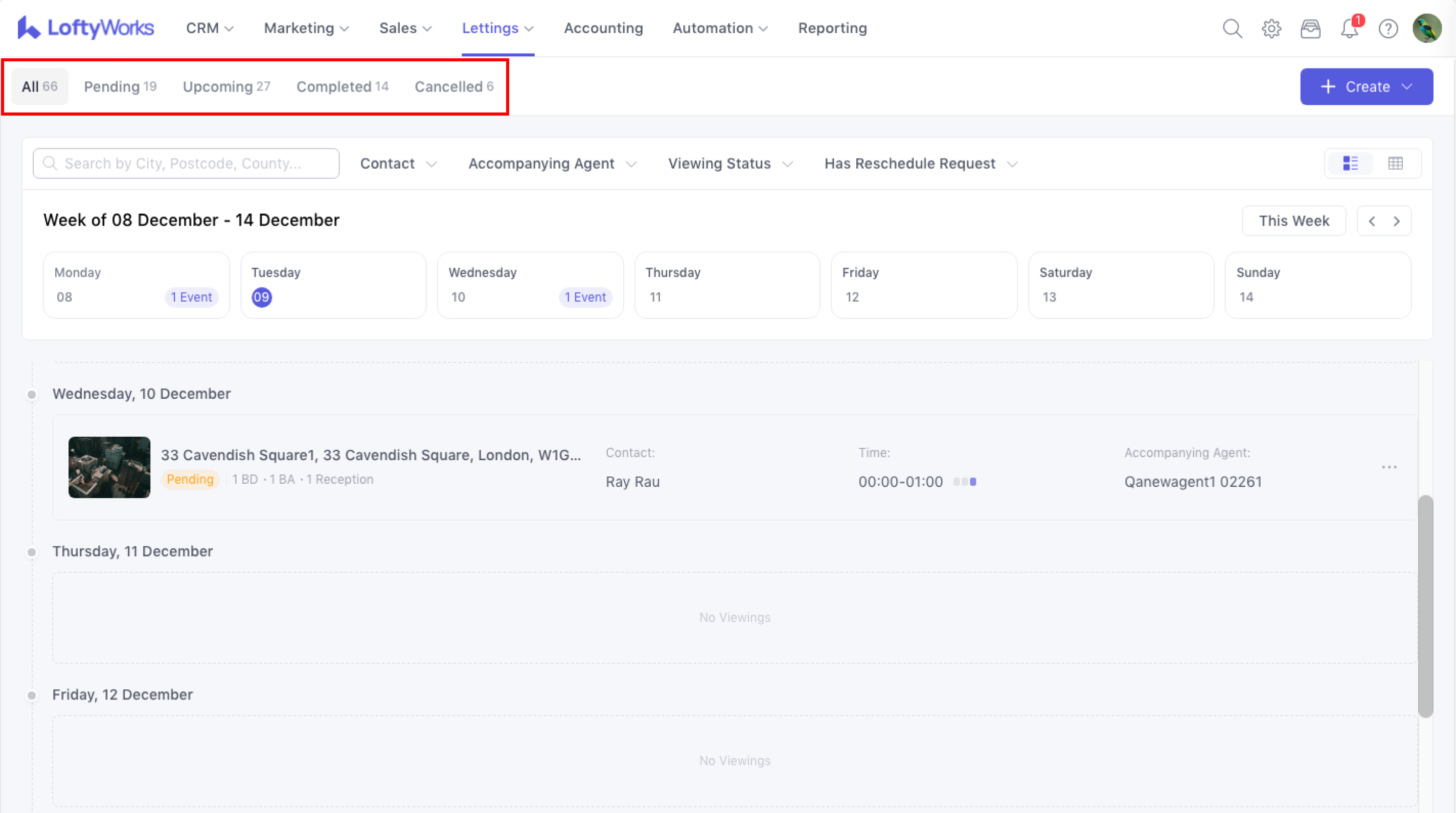This screenshot has height=813, width=1456.
Task: Click the search magnifier icon in header
Action: point(1232,28)
